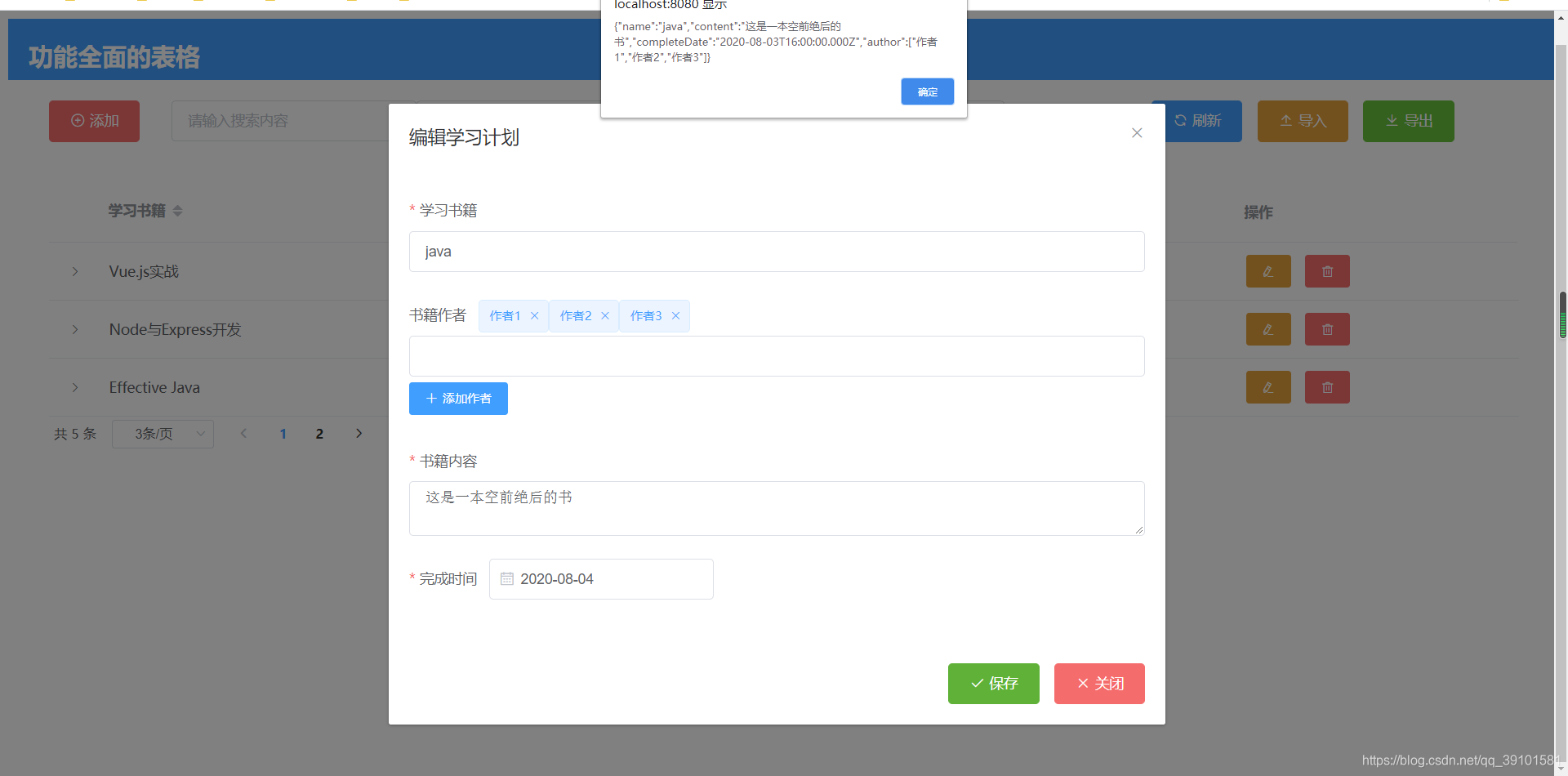Click the 导入 import button with upload icon

[1302, 121]
